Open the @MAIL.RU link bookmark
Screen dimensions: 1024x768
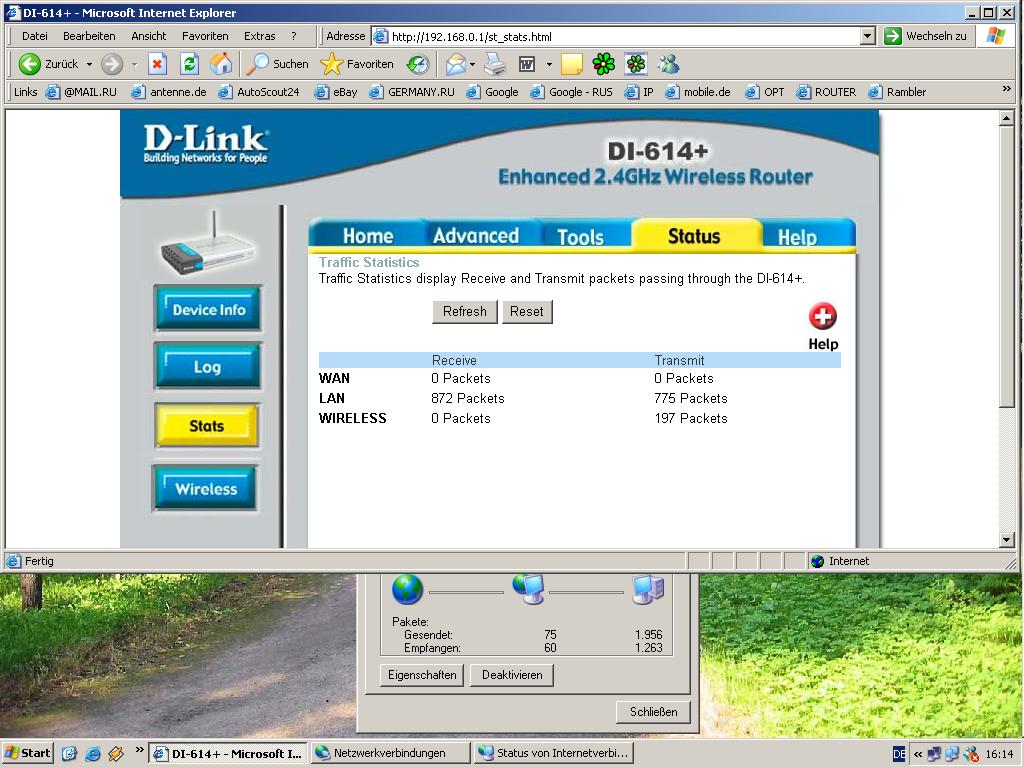coord(82,92)
